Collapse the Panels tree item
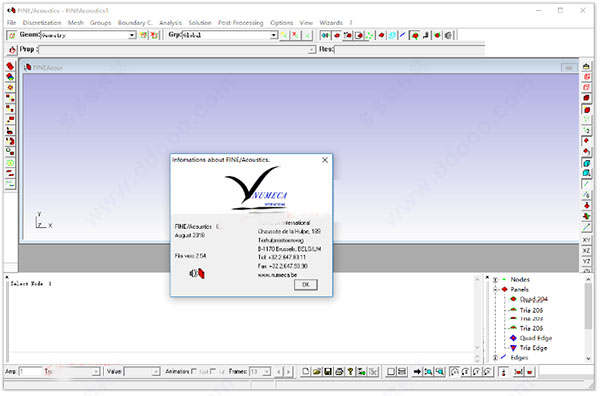The height and width of the screenshot is (396, 600). (x=495, y=290)
